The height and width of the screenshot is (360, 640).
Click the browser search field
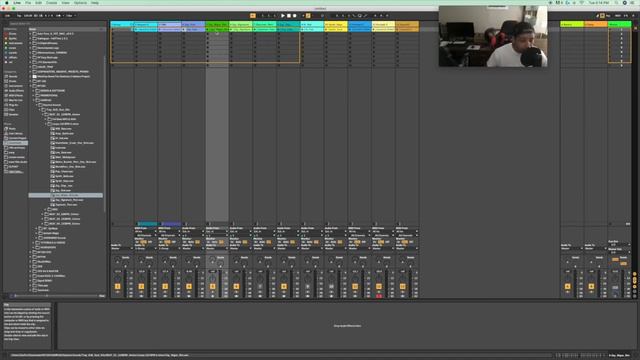point(55,24)
